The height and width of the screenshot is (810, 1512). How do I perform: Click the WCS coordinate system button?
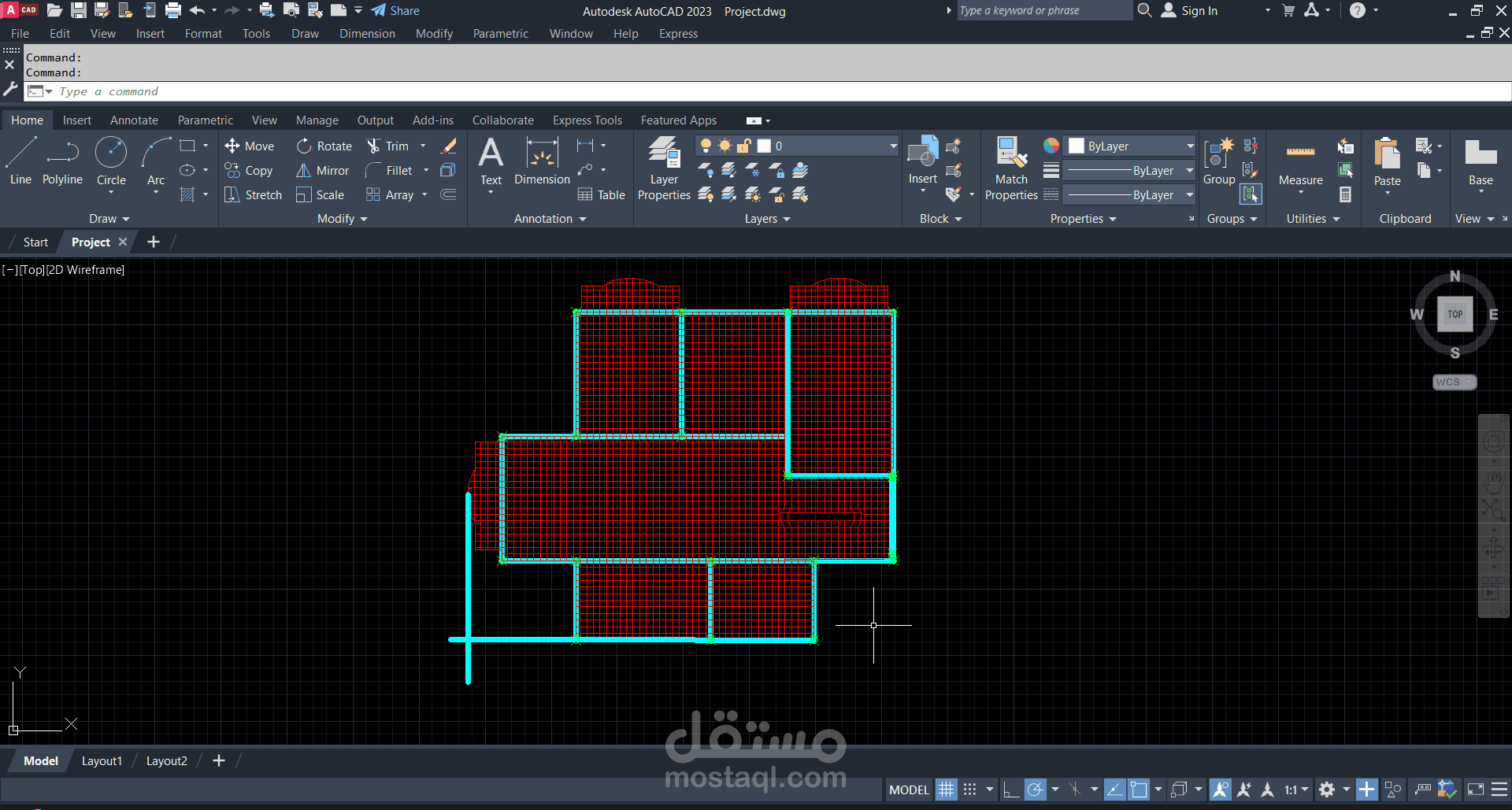(1454, 382)
